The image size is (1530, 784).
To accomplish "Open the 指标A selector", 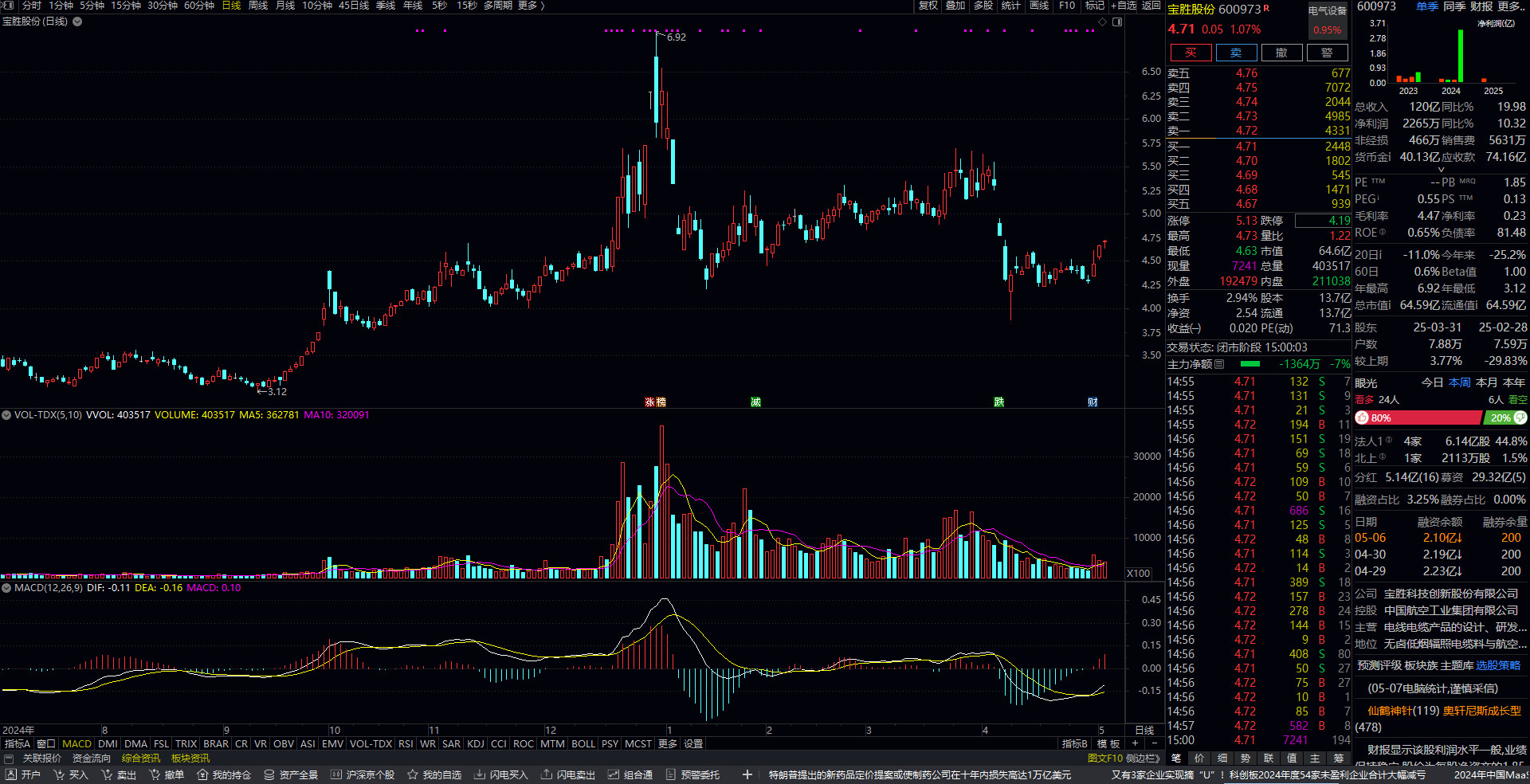I will click(18, 743).
